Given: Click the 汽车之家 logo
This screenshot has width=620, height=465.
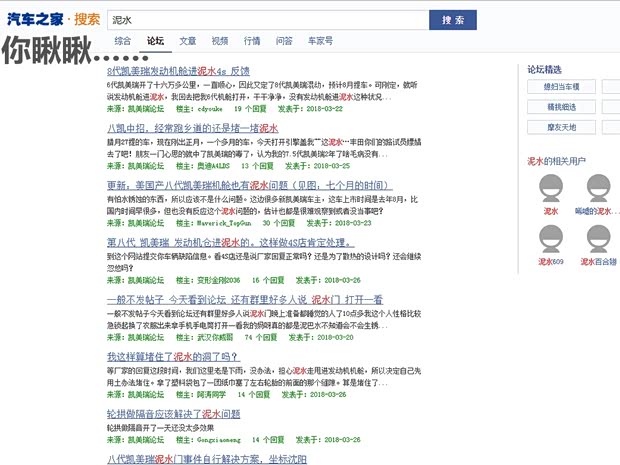Looking at the screenshot, I should [35, 19].
